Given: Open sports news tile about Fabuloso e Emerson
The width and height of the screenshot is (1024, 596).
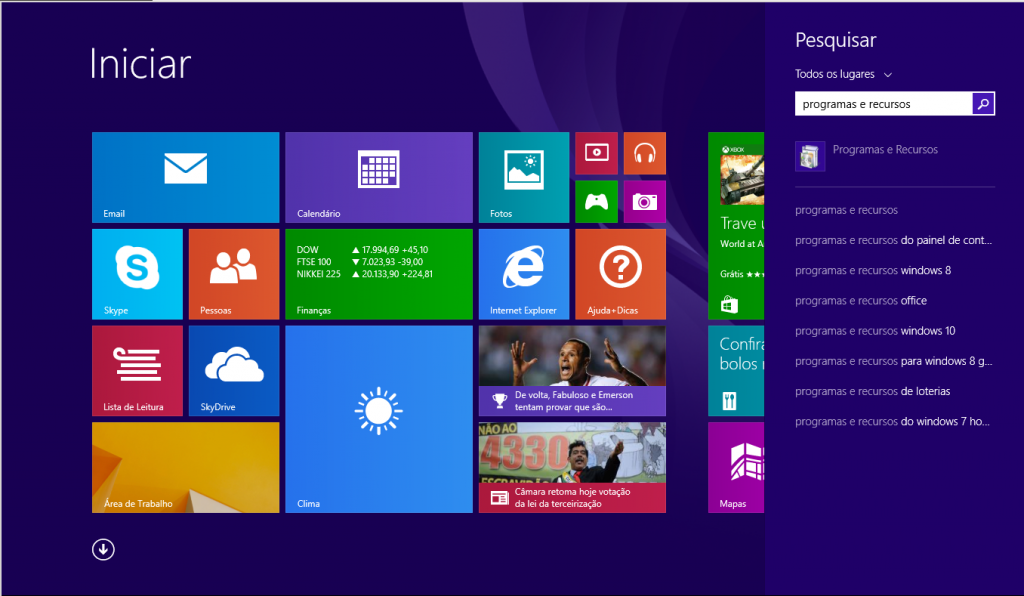Looking at the screenshot, I should pyautogui.click(x=572, y=371).
